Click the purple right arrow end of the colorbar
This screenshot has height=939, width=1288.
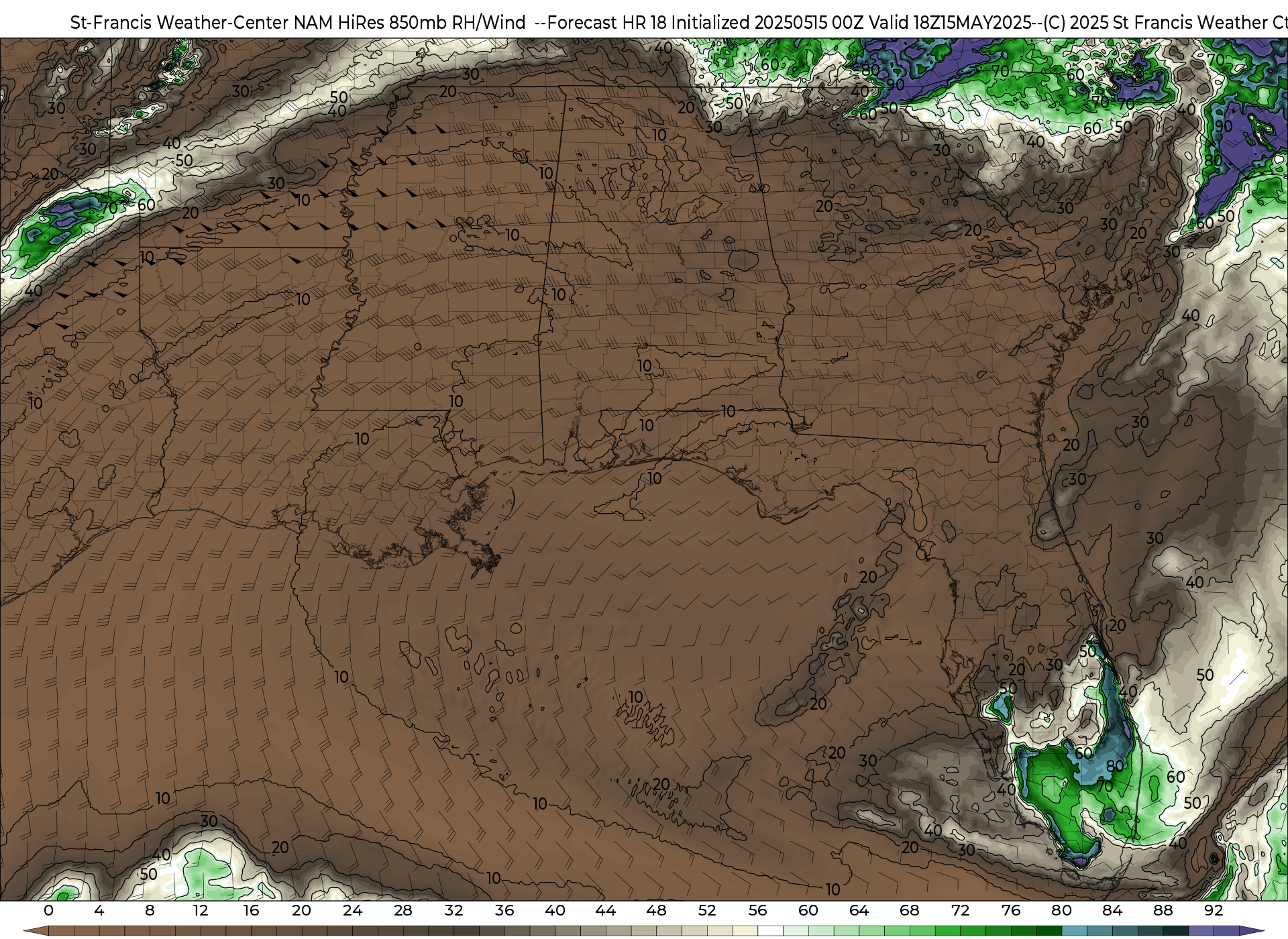pyautogui.click(x=1250, y=931)
